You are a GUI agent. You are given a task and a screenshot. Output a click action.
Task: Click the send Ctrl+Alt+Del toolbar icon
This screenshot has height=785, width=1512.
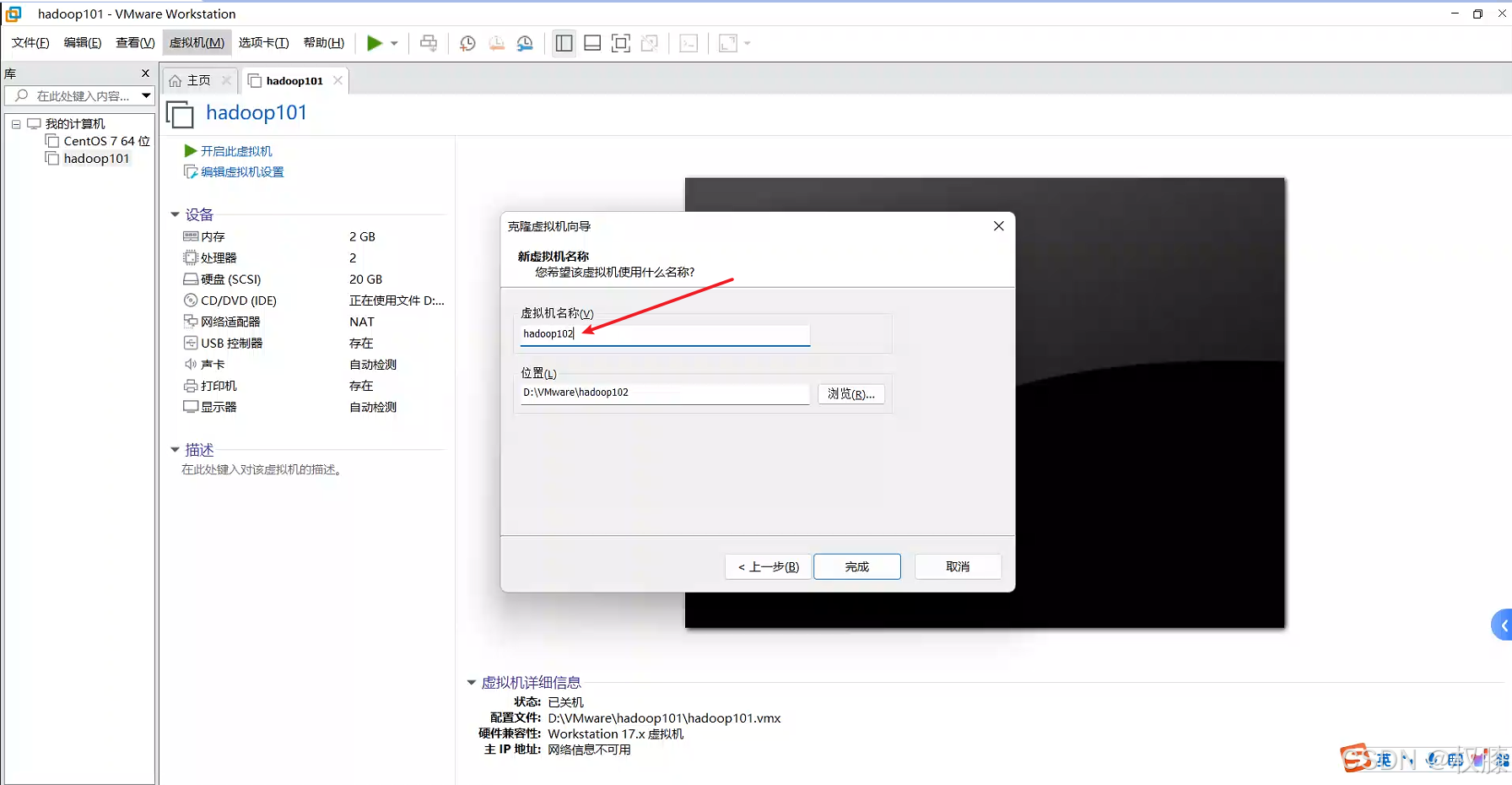429,43
